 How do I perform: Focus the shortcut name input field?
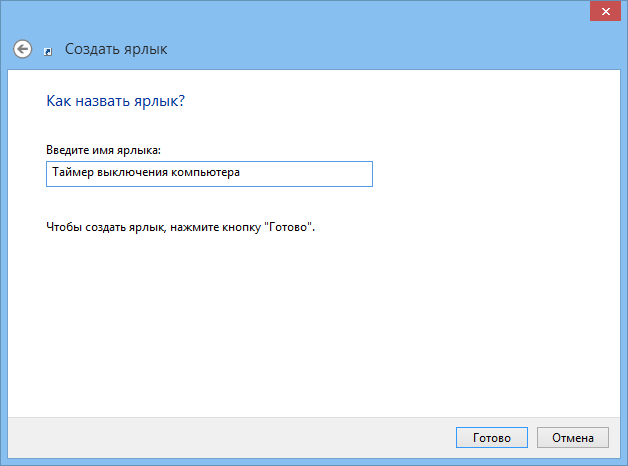(x=209, y=174)
